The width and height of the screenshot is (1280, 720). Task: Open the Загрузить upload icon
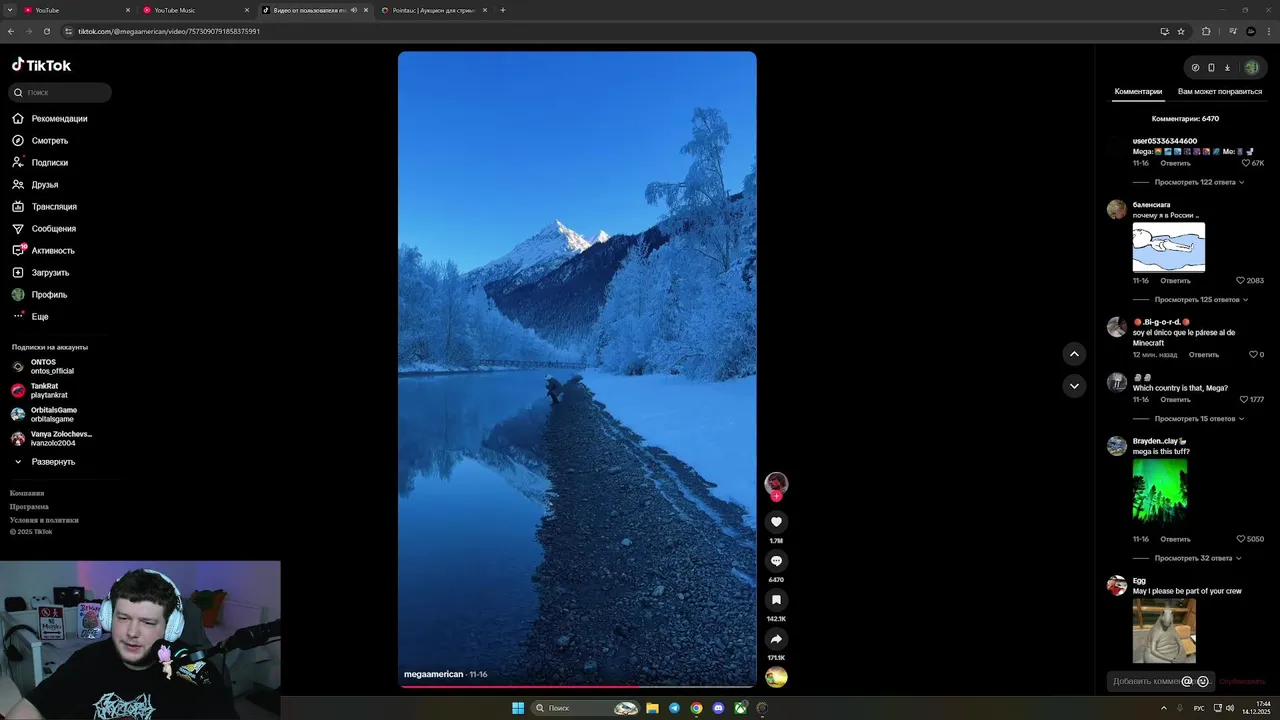tap(18, 272)
